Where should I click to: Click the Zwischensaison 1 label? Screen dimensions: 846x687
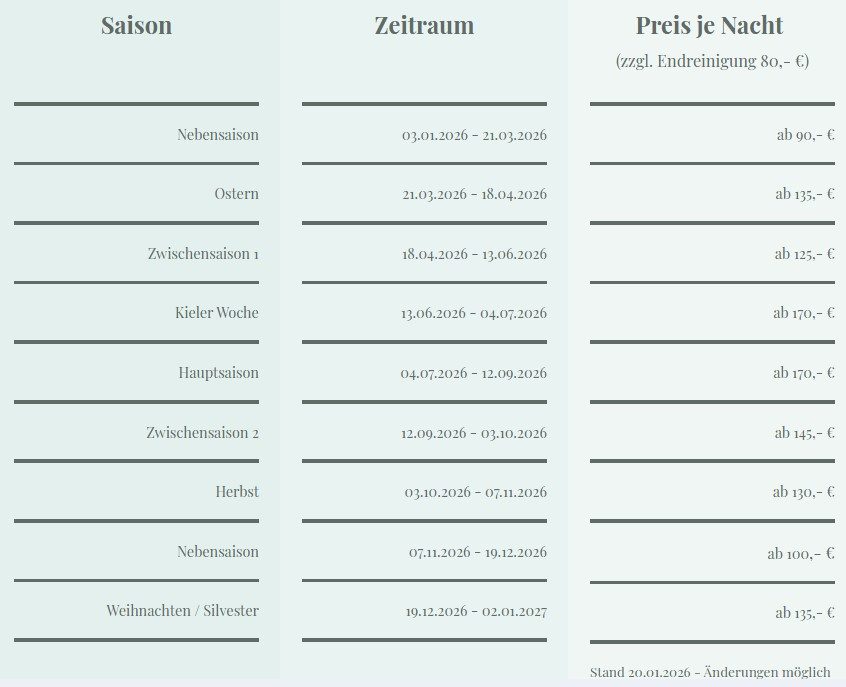coord(203,254)
